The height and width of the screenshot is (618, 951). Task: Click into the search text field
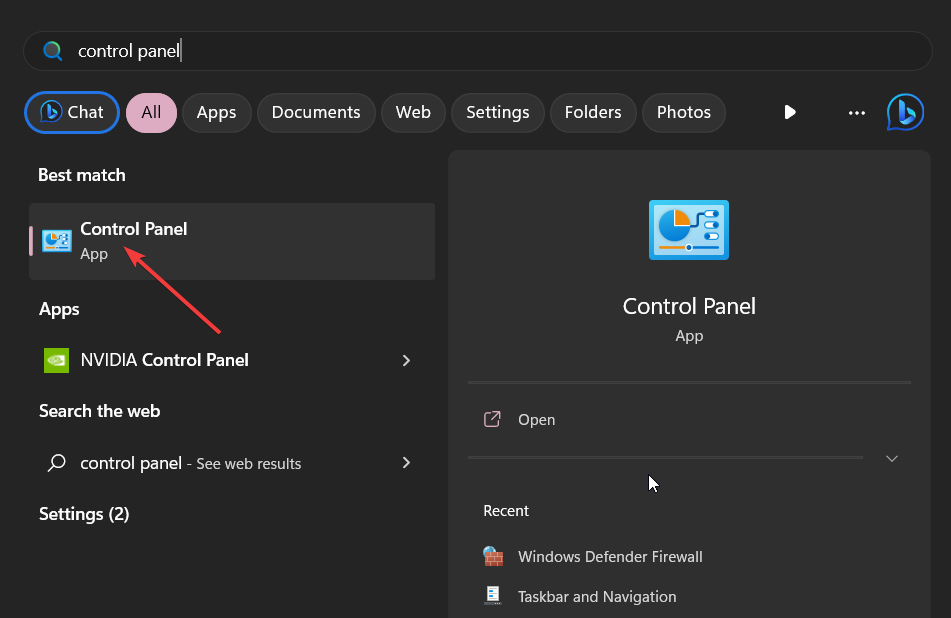(478, 51)
